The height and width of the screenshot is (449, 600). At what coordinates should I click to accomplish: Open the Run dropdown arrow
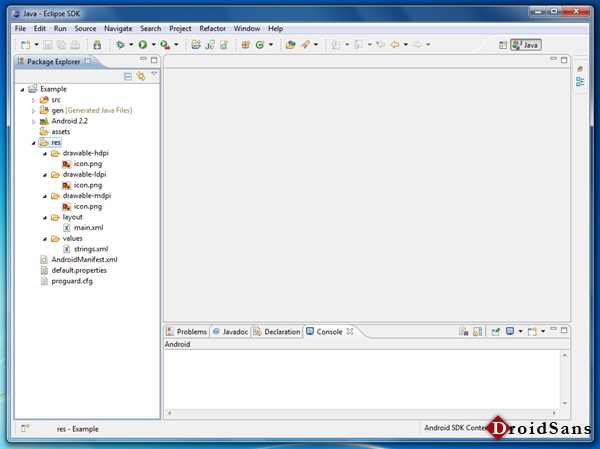click(x=153, y=45)
